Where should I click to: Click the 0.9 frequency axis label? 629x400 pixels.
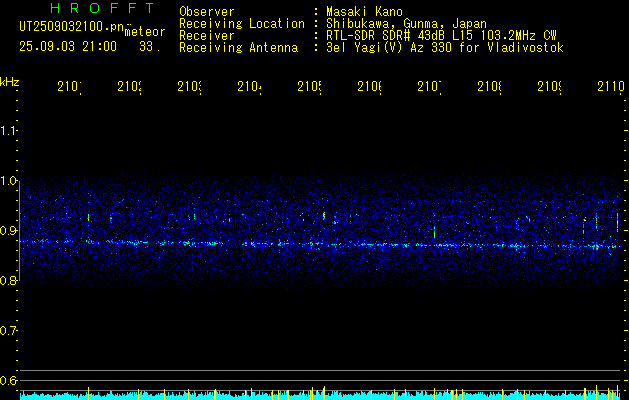coord(9,231)
